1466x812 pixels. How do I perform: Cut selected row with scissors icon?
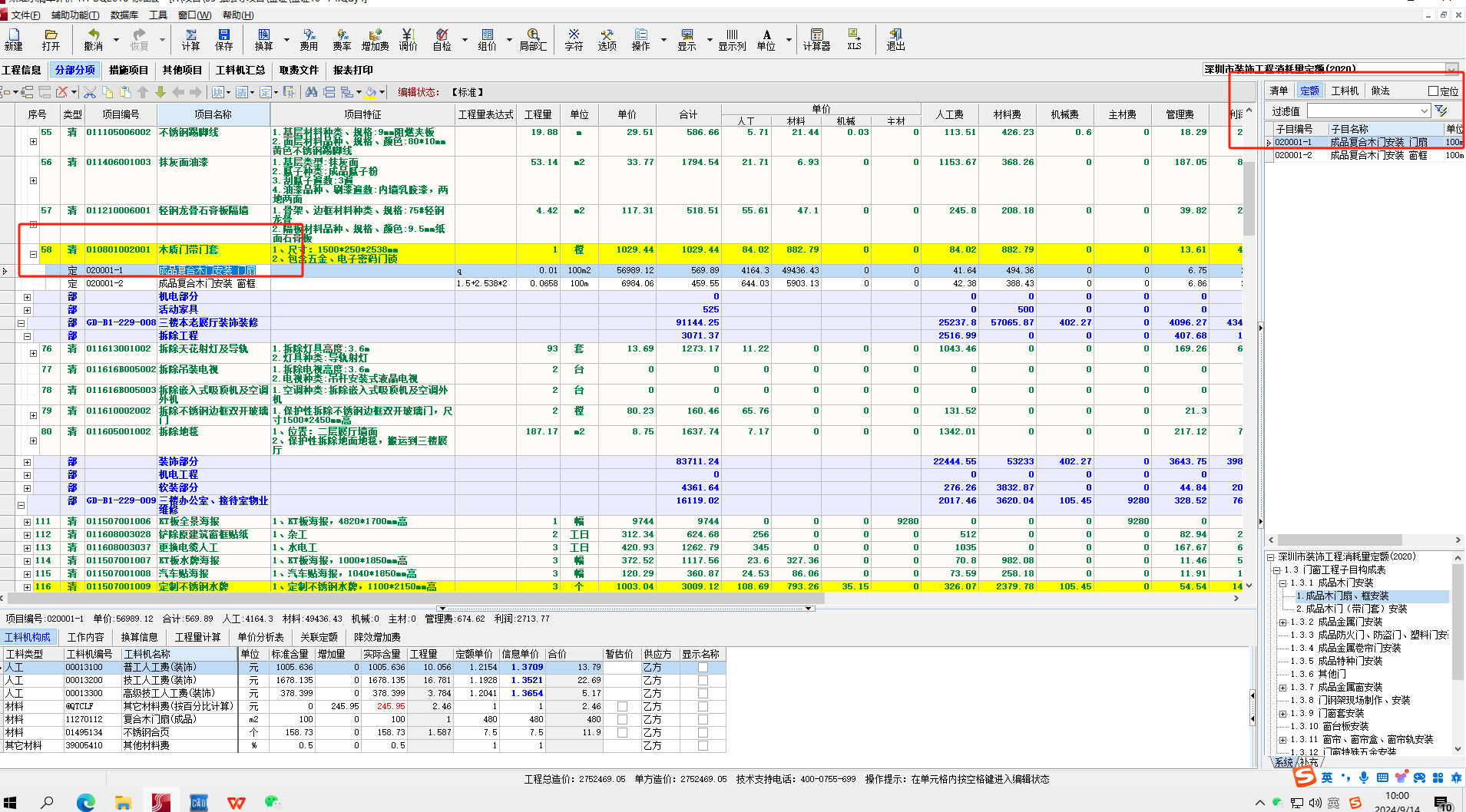[x=90, y=92]
